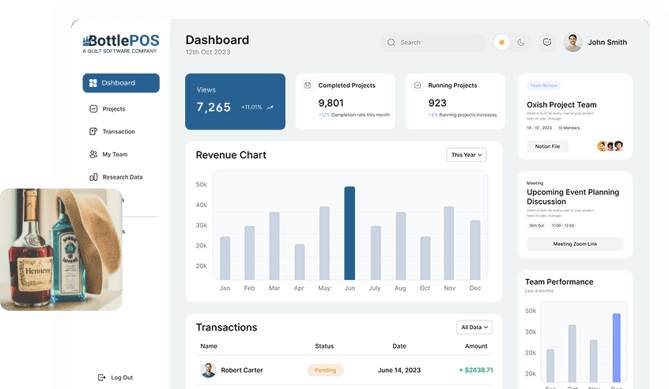Click the Log Out arrow icon
Viewport: 669px width, 389px height.
pyautogui.click(x=102, y=377)
